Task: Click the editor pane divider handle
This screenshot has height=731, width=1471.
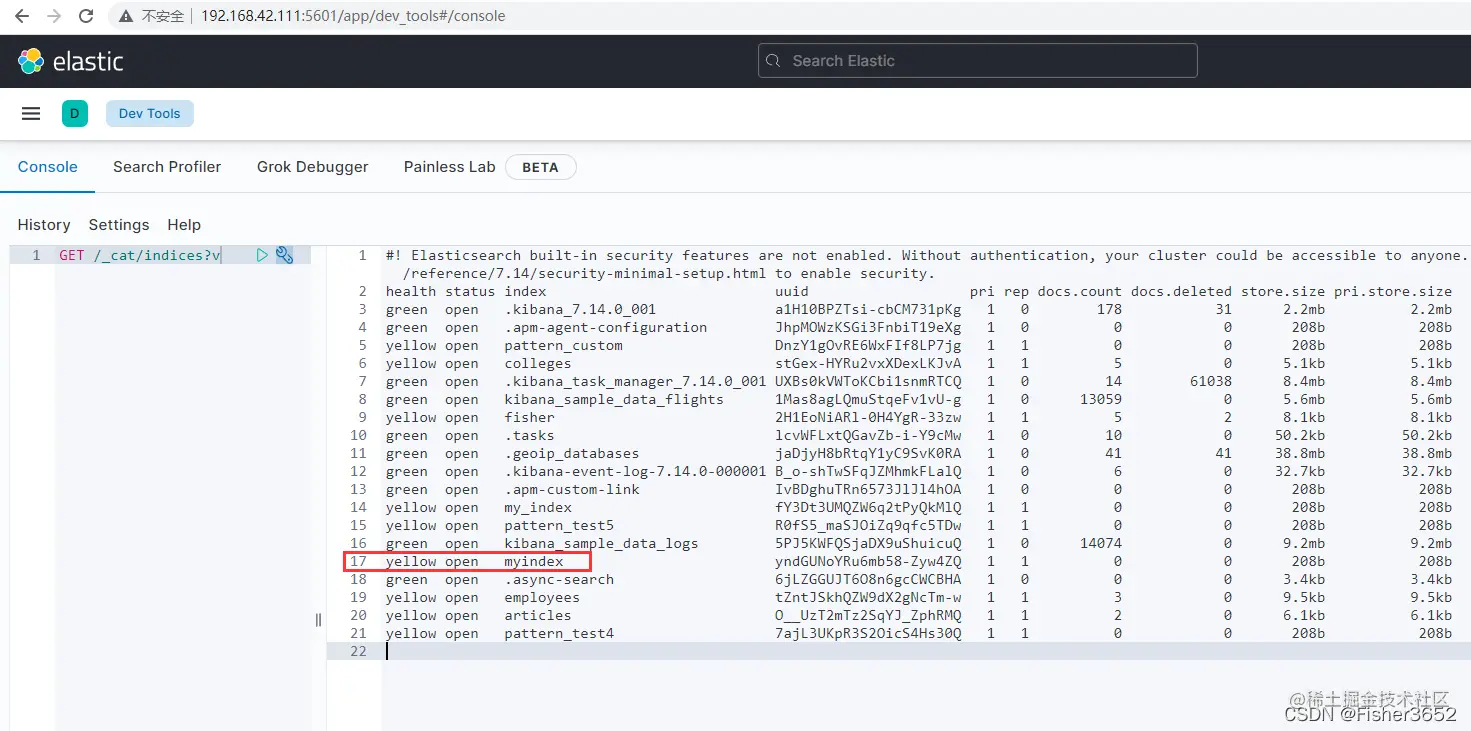Action: pyautogui.click(x=319, y=620)
